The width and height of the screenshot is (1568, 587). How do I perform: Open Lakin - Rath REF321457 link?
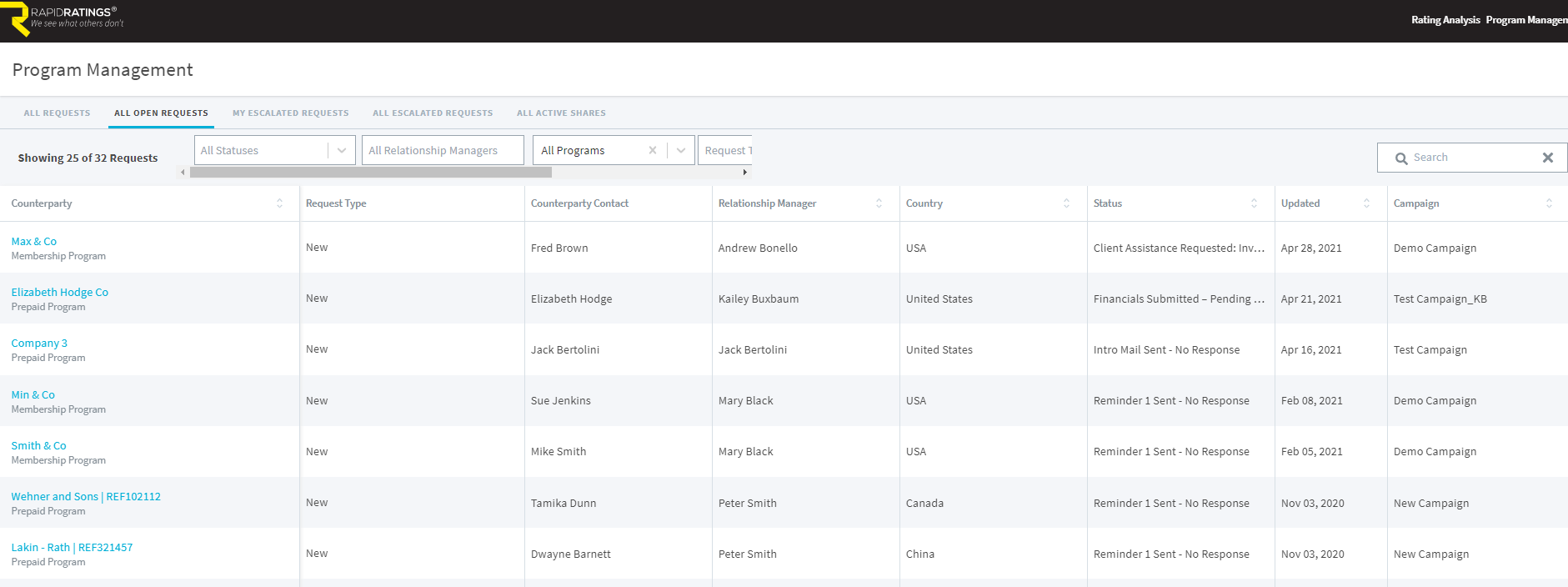coord(72,548)
